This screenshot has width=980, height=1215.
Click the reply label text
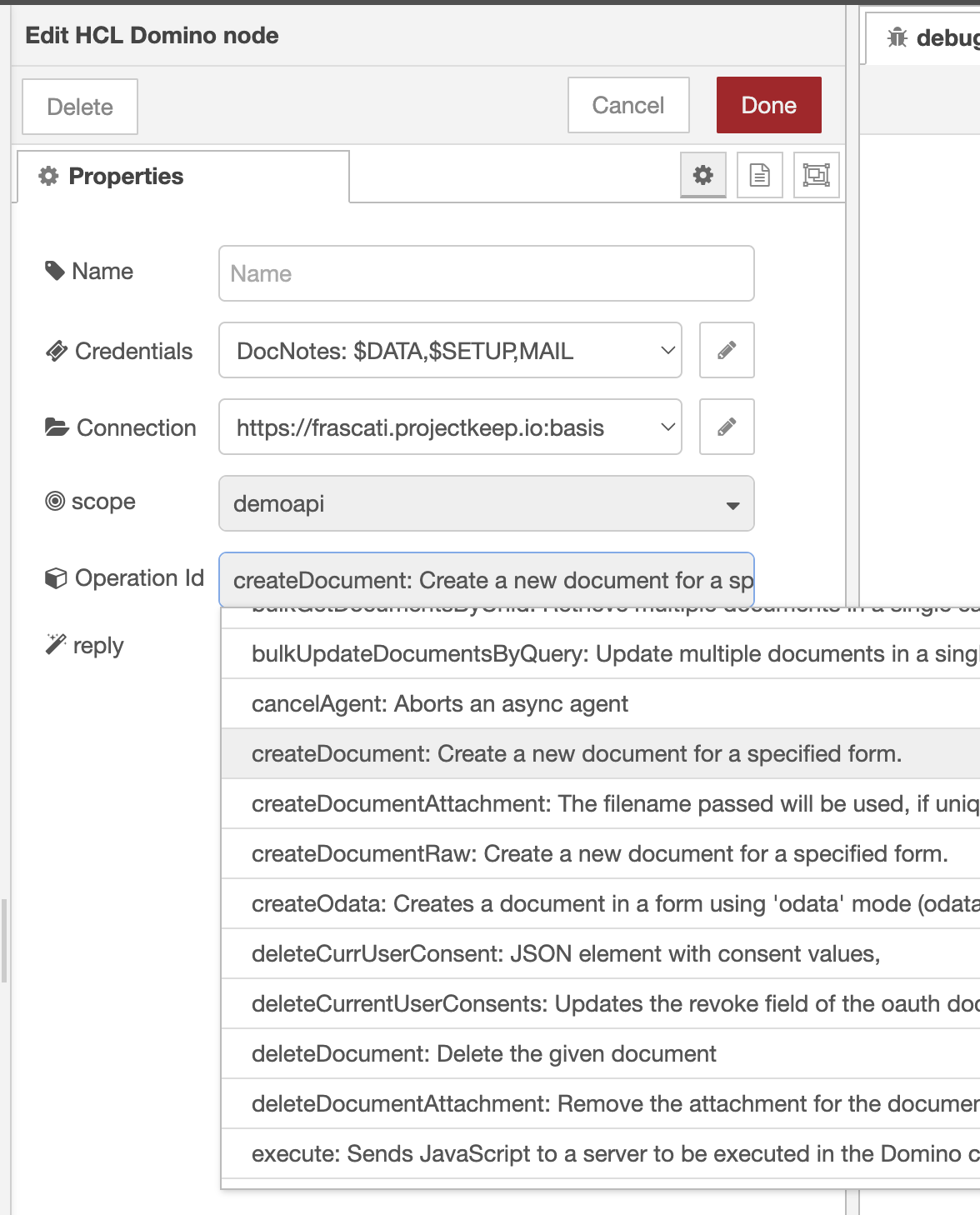click(98, 646)
